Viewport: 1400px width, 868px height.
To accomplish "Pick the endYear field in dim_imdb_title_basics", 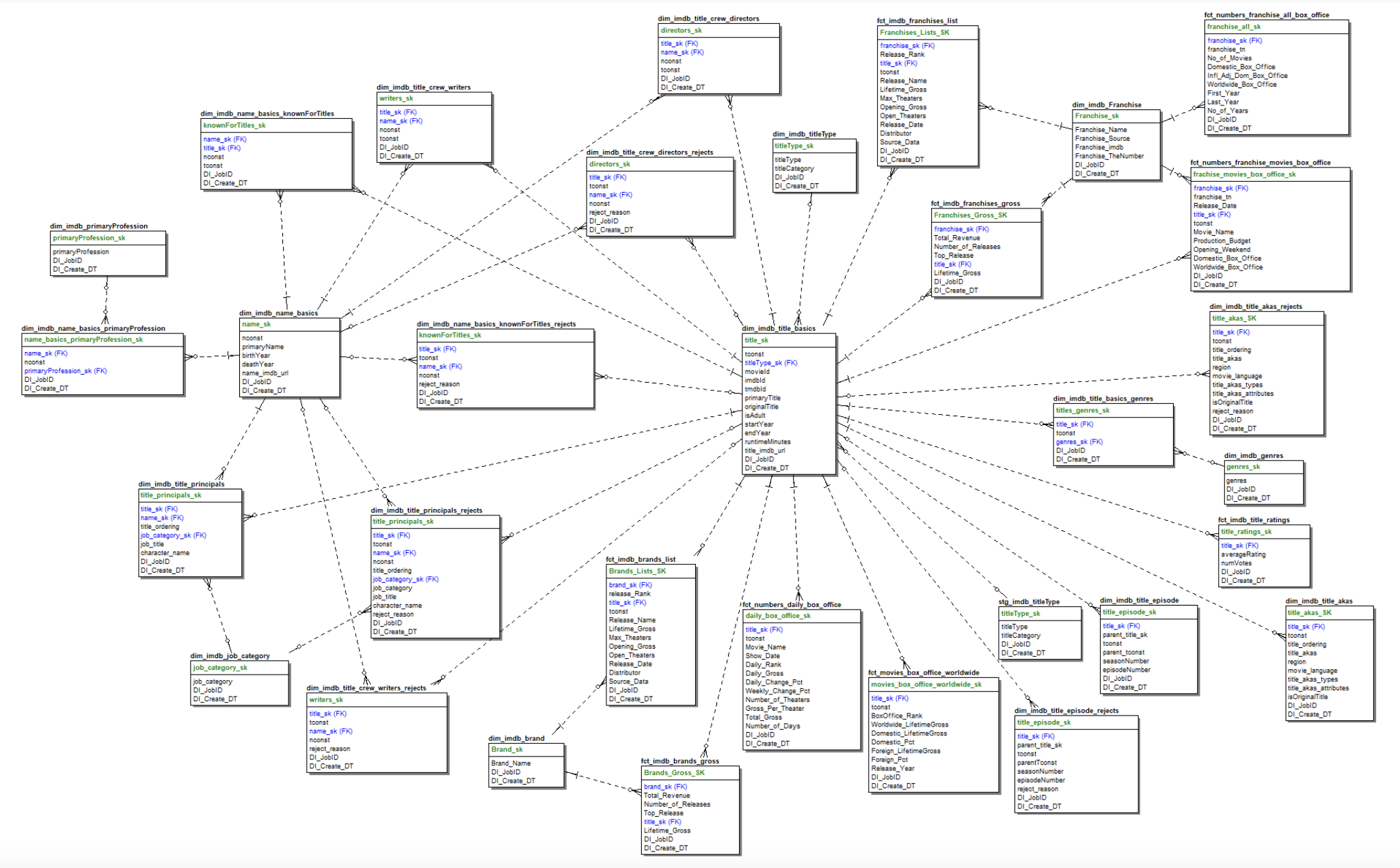I will [x=757, y=433].
